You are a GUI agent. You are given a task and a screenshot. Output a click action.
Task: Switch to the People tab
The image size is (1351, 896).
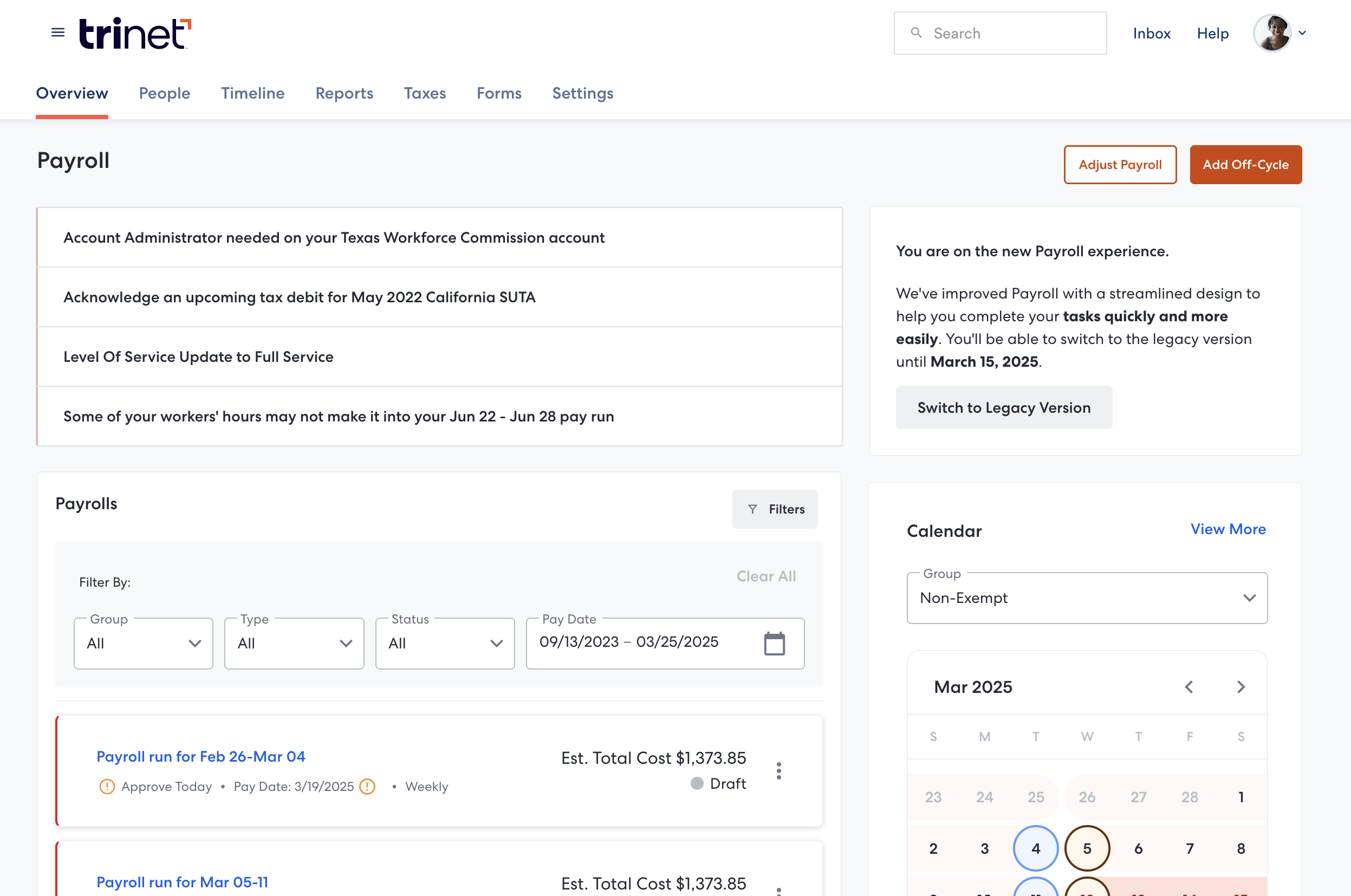pos(165,93)
